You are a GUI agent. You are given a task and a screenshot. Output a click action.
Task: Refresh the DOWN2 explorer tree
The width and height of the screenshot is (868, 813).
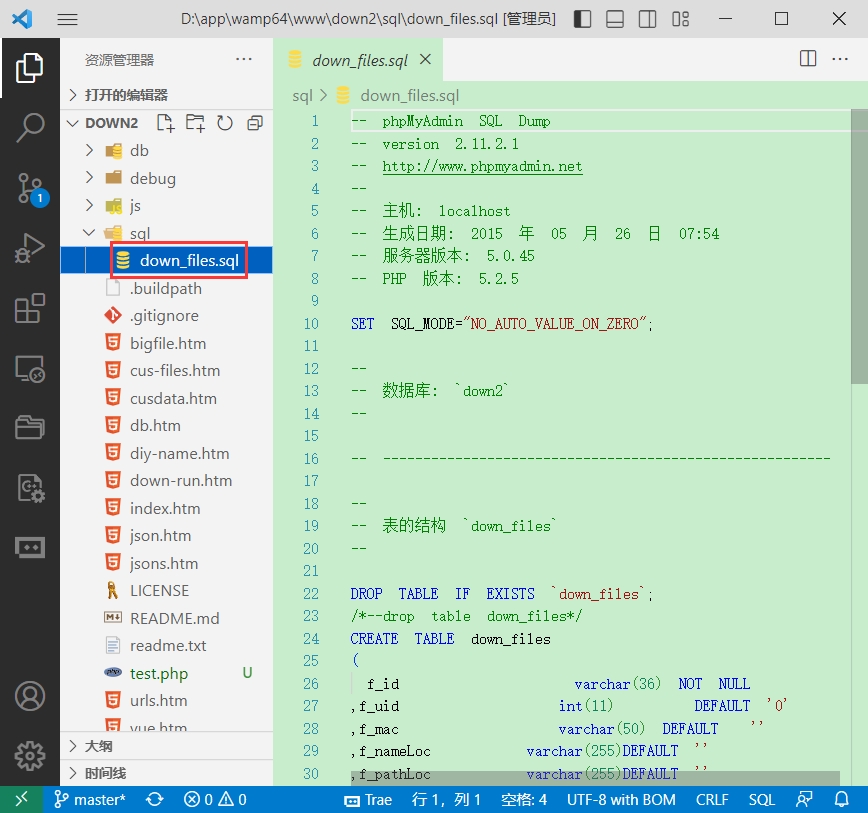tap(225, 123)
